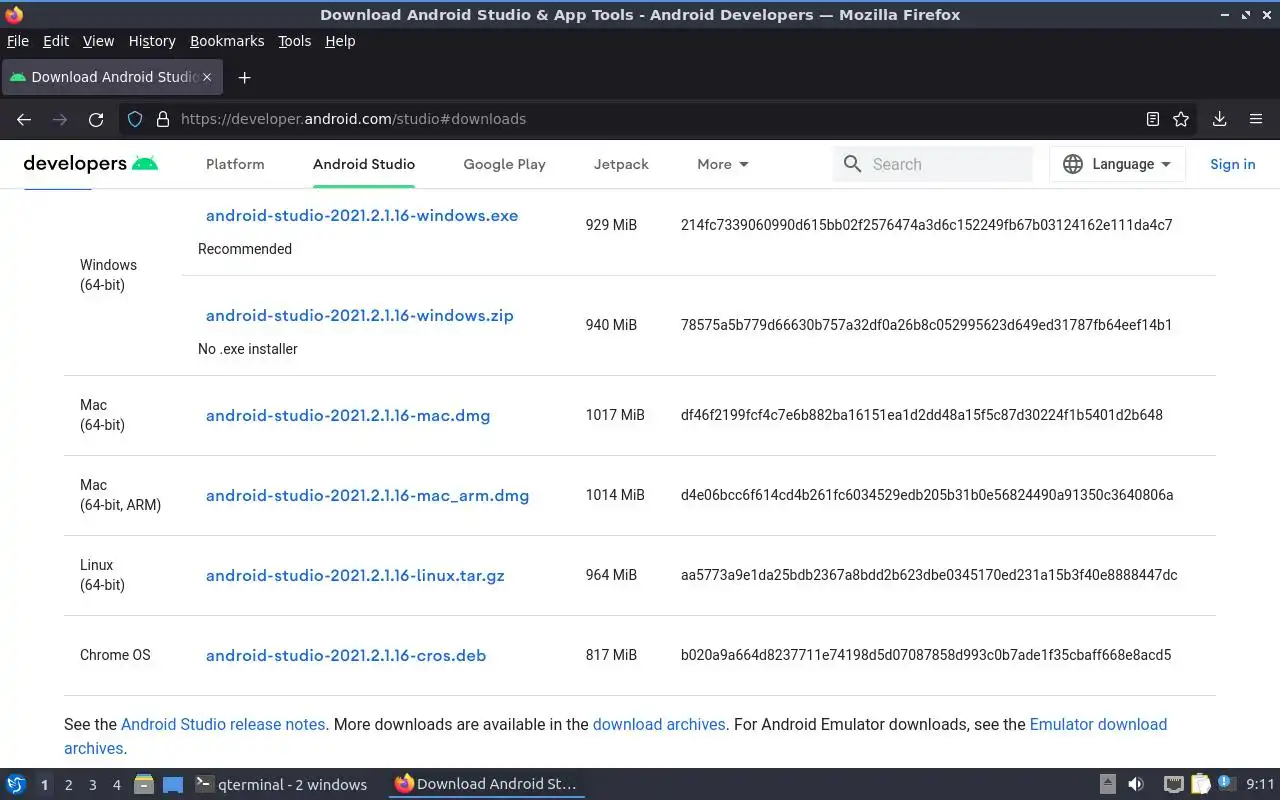Expand the More dropdown in site navigation
The height and width of the screenshot is (800, 1280).
[723, 164]
